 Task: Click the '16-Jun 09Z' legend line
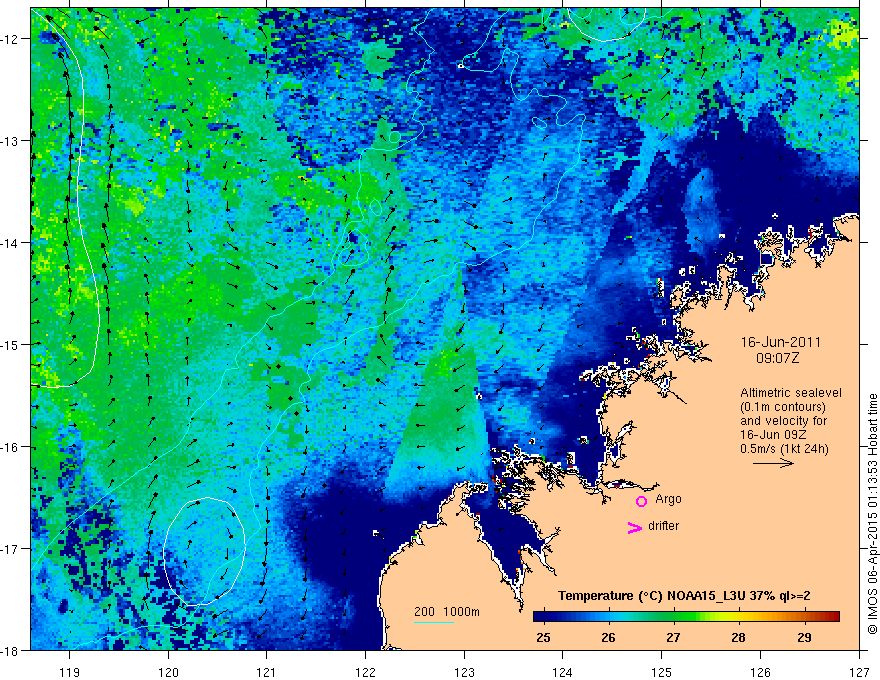coord(774,435)
